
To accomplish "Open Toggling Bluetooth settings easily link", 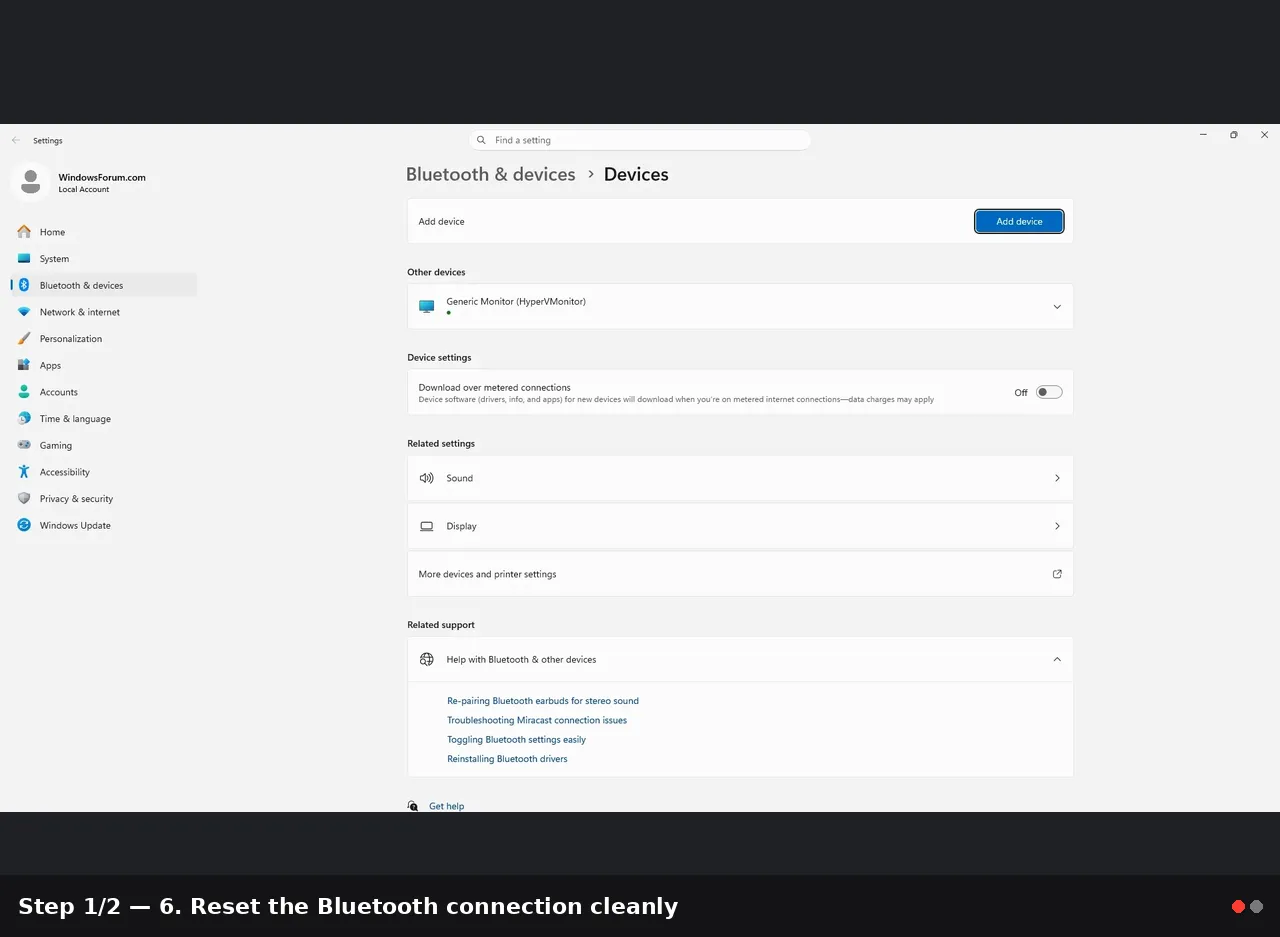I will 516,740.
